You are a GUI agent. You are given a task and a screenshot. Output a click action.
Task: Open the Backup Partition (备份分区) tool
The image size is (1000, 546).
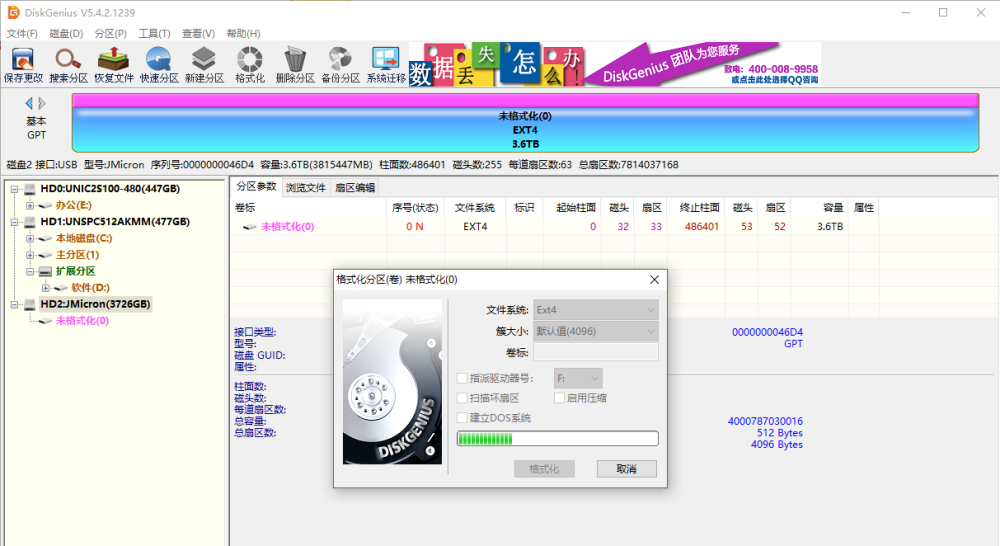(x=340, y=65)
